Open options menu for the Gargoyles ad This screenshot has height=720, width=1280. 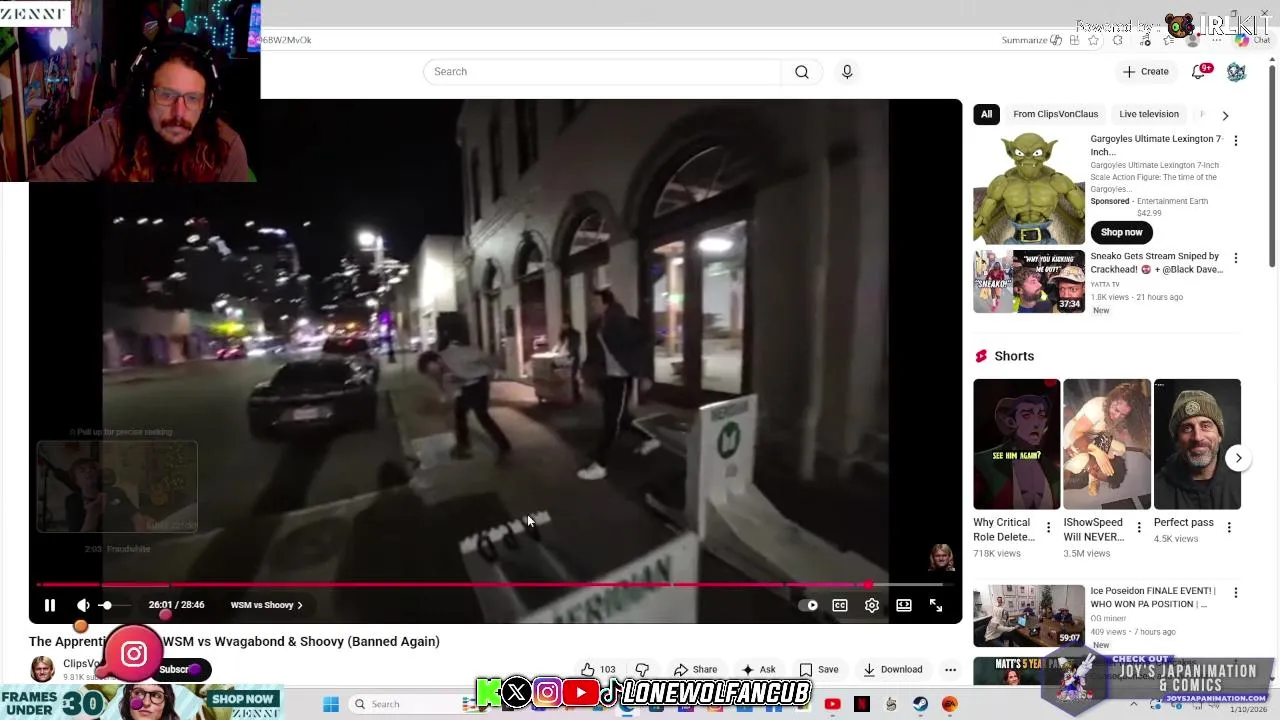pos(1236,141)
